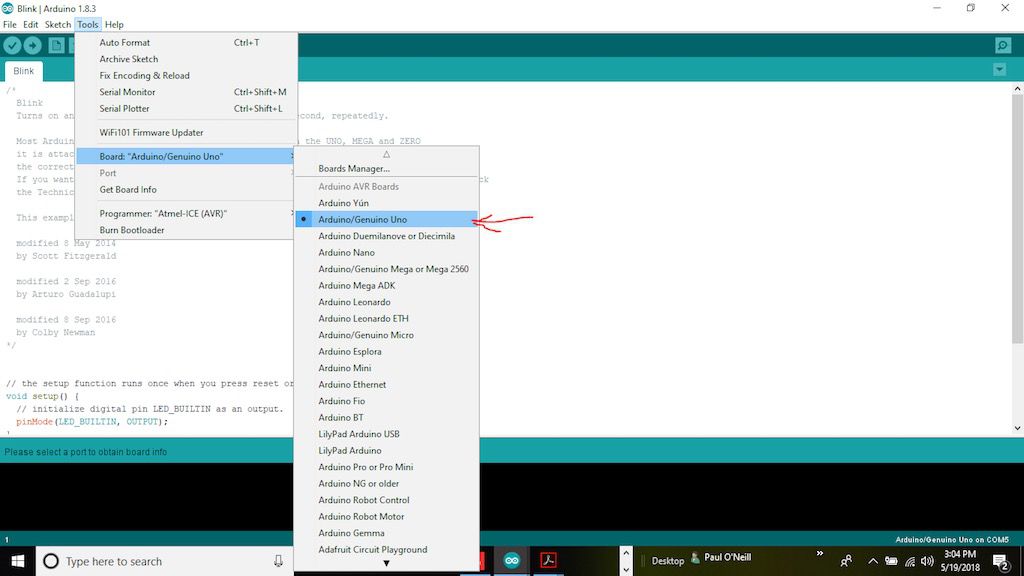This screenshot has height=576, width=1024.
Task: Choose Archive Sketch
Action: point(186,59)
